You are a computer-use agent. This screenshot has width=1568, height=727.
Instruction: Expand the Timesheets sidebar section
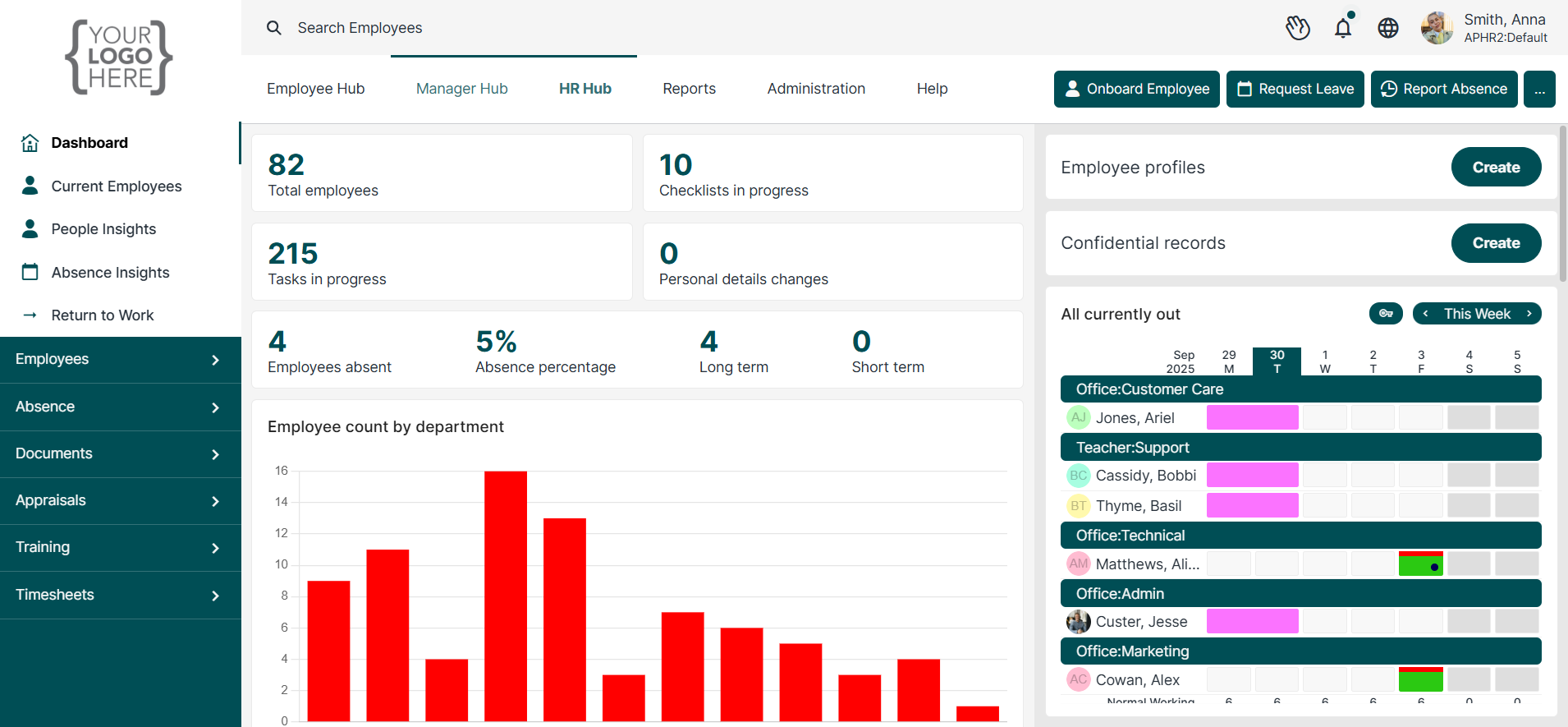pos(120,595)
